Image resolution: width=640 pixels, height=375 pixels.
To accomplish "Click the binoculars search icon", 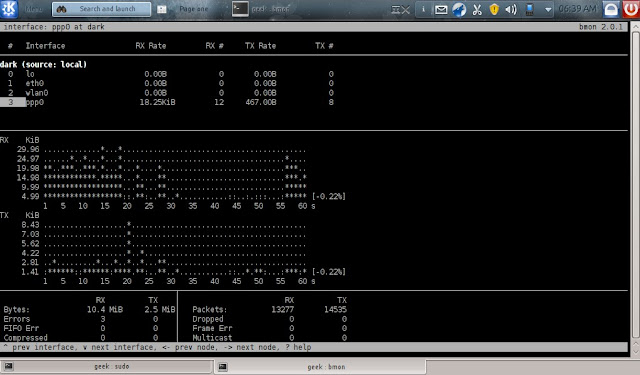I will (62, 9).
